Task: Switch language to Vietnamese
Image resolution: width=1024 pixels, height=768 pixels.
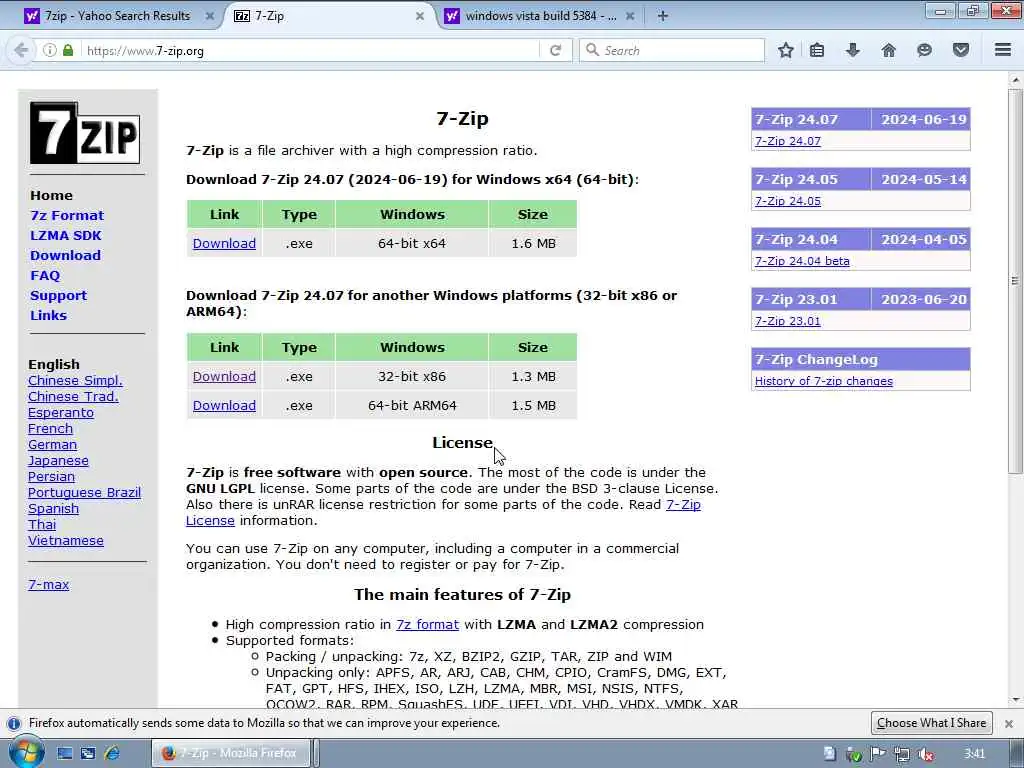Action: coord(66,541)
